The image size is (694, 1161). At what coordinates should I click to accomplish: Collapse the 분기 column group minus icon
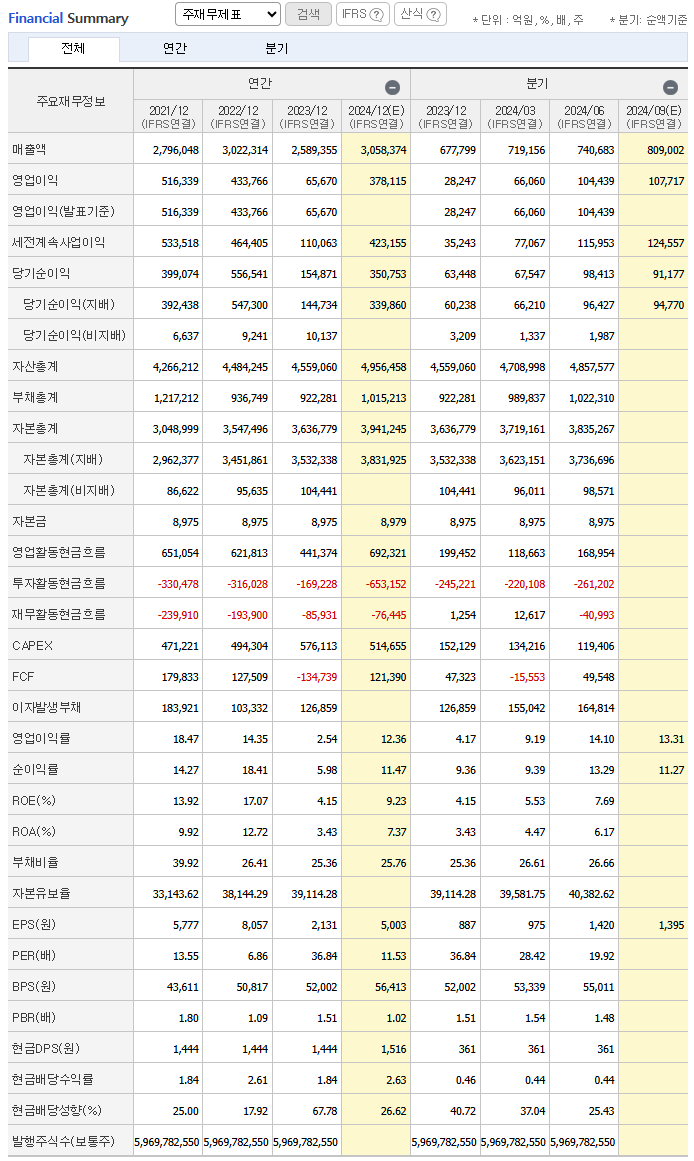tap(670, 87)
